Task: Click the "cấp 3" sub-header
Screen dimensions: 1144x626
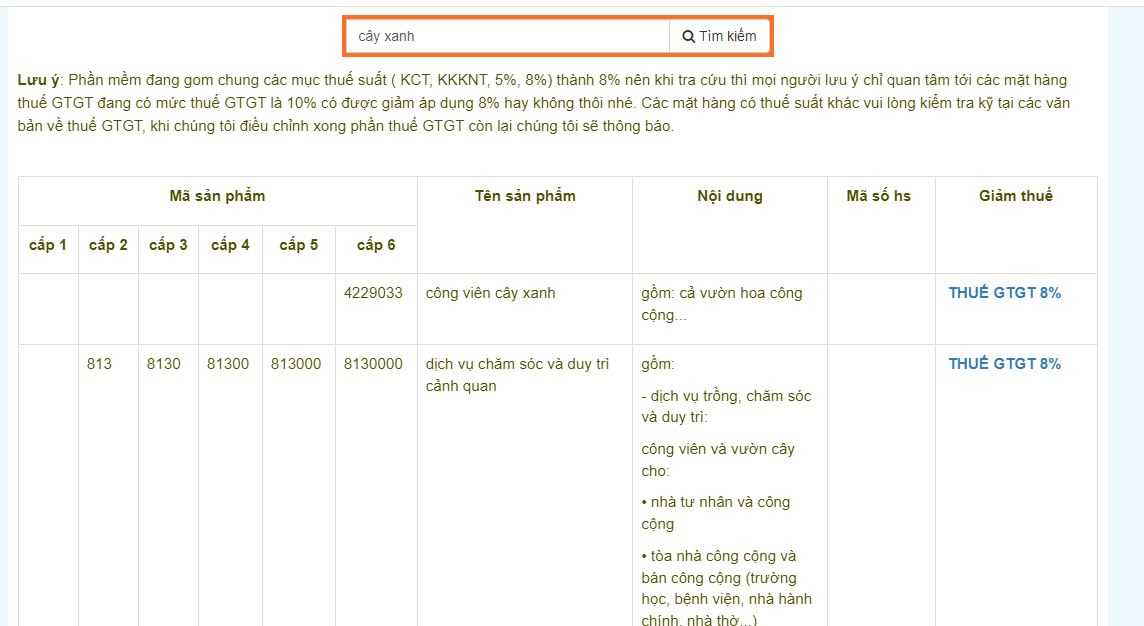Action: point(168,245)
